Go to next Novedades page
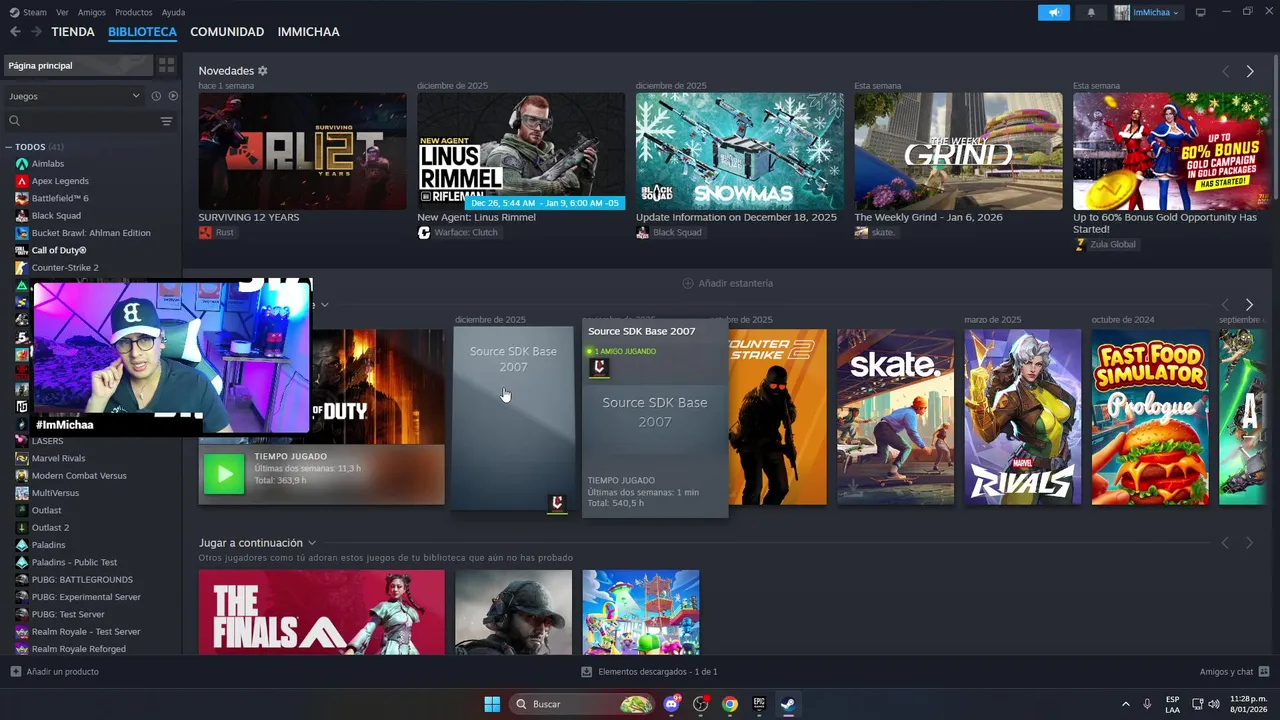Screen dimensions: 1280x720 tap(1250, 71)
